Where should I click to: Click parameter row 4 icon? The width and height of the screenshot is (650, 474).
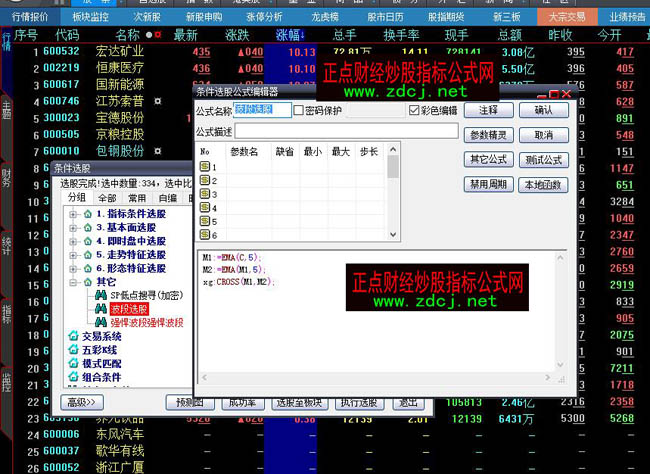(x=206, y=207)
